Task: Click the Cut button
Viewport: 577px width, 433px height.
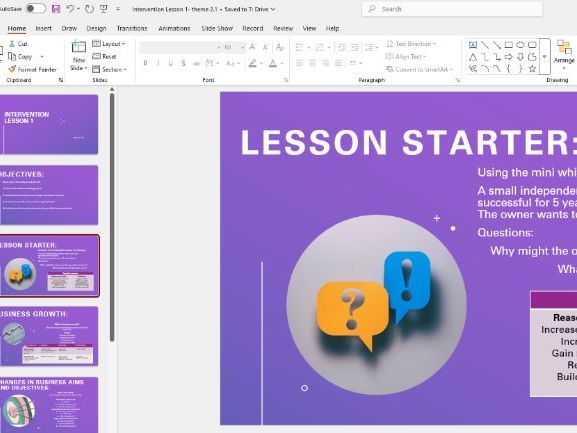Action: tap(18, 44)
